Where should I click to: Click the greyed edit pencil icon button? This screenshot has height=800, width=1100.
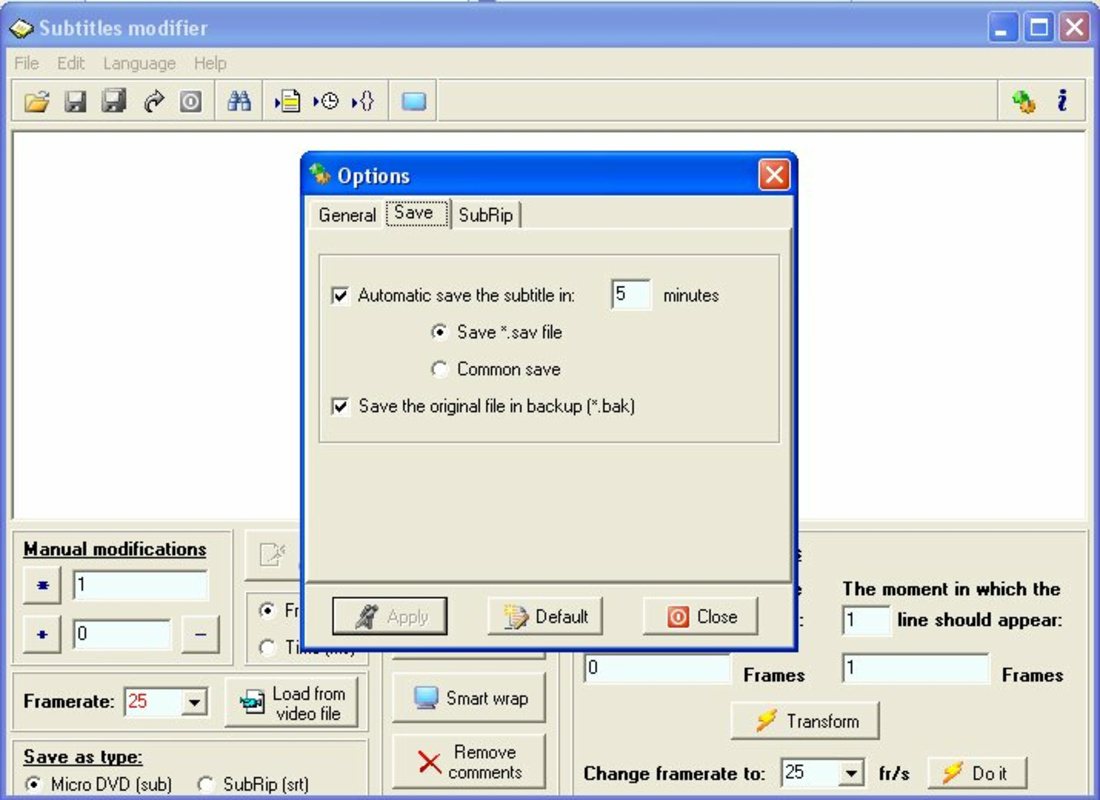click(x=272, y=555)
